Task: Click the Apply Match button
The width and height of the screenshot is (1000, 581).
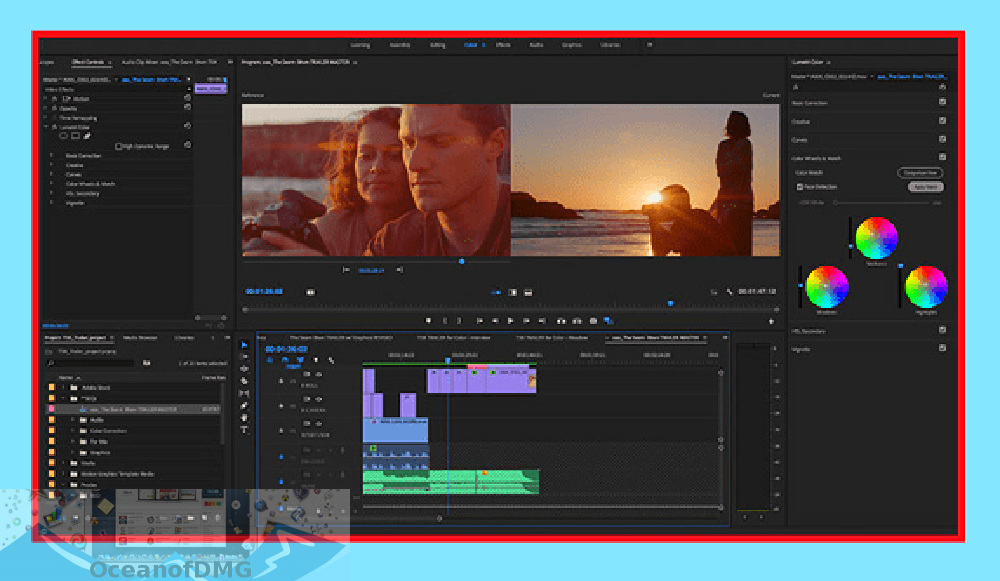Action: point(925,187)
